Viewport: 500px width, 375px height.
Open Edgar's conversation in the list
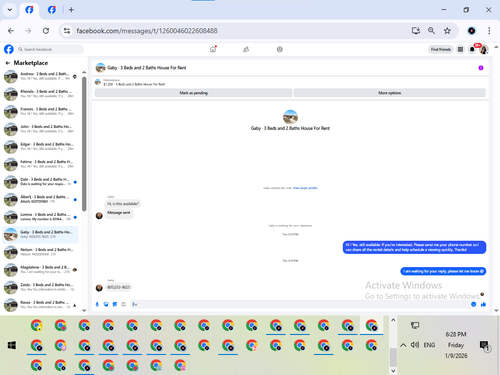40,147
